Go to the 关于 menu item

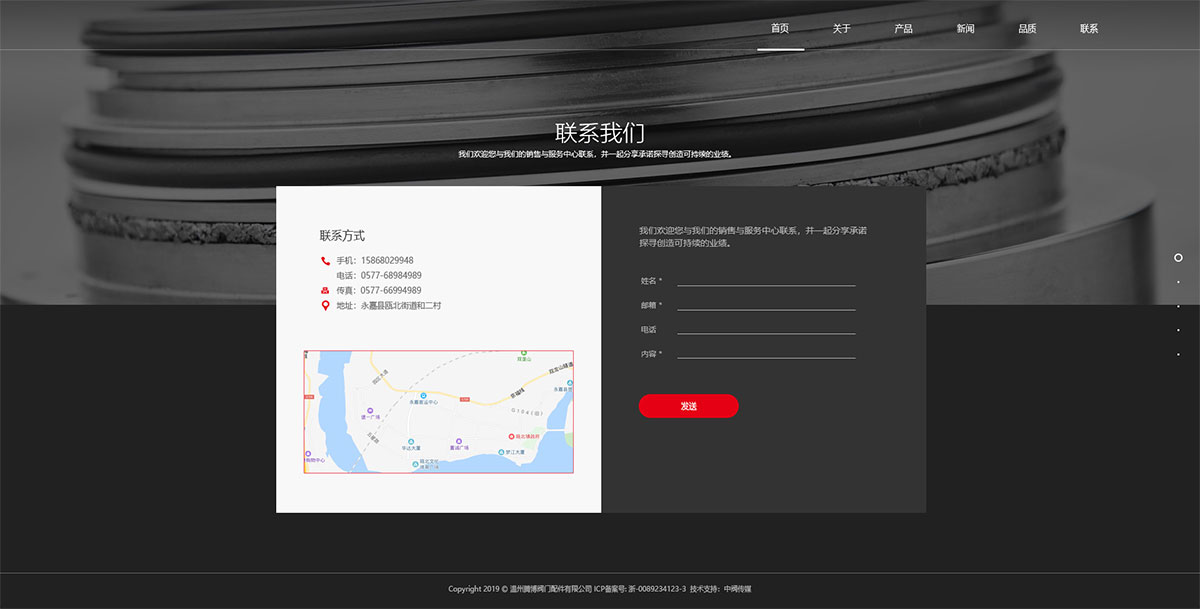pos(842,28)
